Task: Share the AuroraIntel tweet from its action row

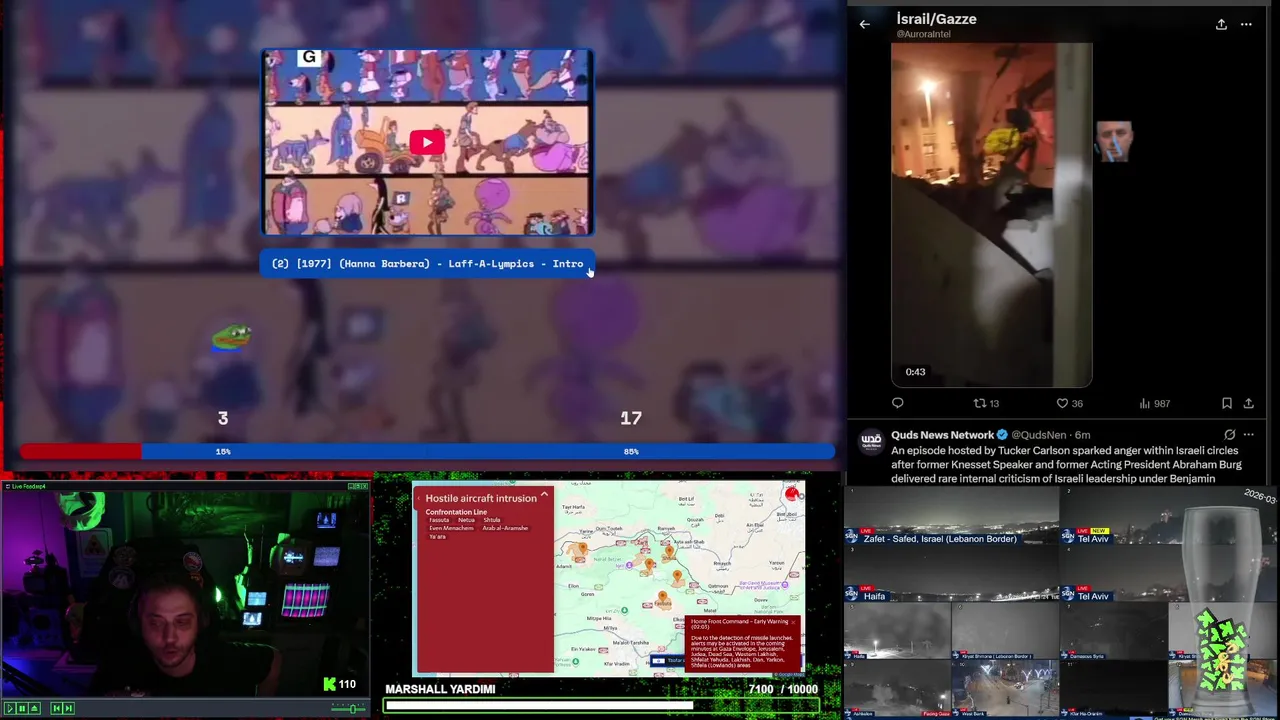Action: pos(1248,403)
